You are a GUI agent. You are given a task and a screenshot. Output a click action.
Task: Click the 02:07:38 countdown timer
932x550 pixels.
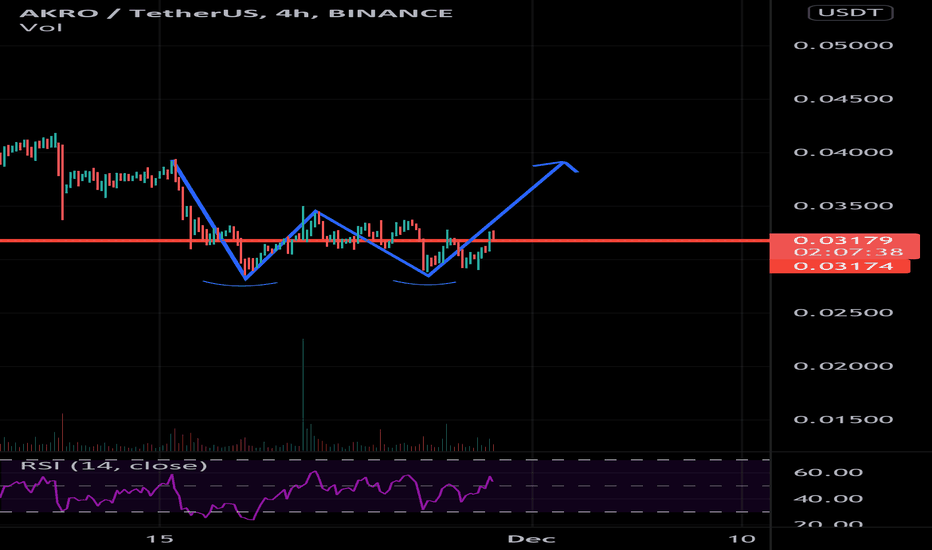(x=848, y=252)
